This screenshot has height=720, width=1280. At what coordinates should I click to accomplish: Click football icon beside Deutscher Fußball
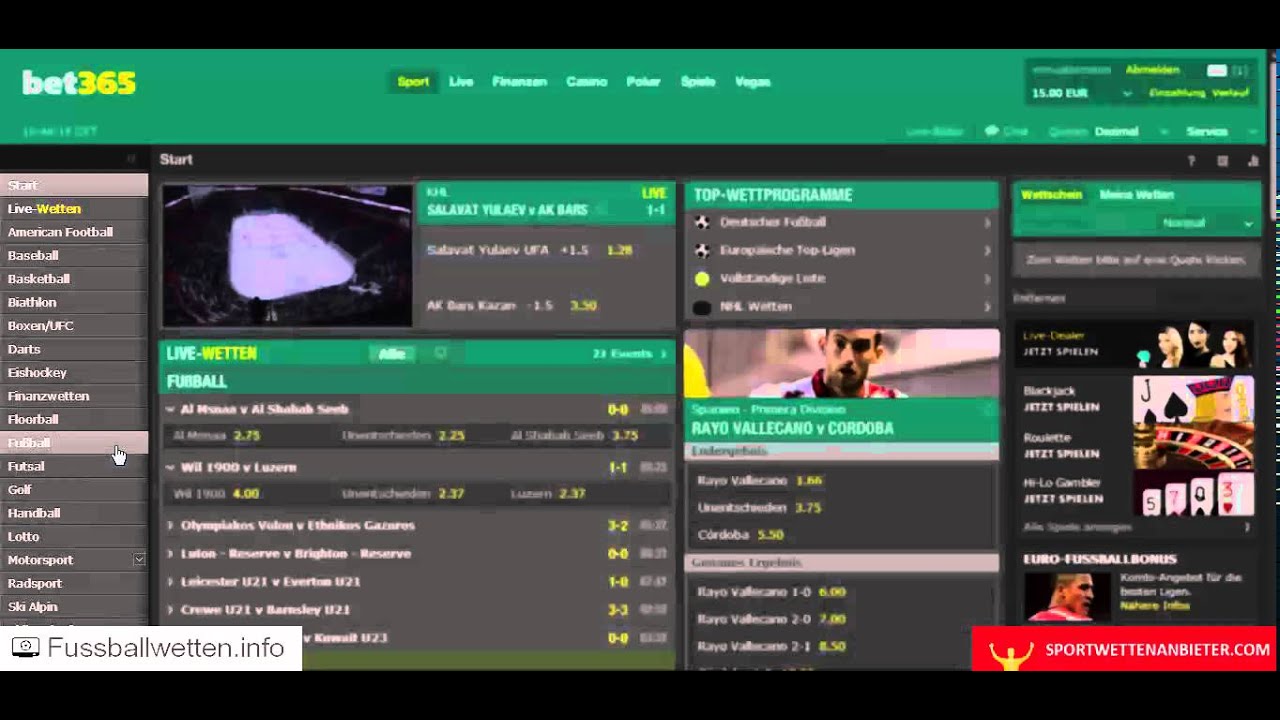(x=702, y=222)
